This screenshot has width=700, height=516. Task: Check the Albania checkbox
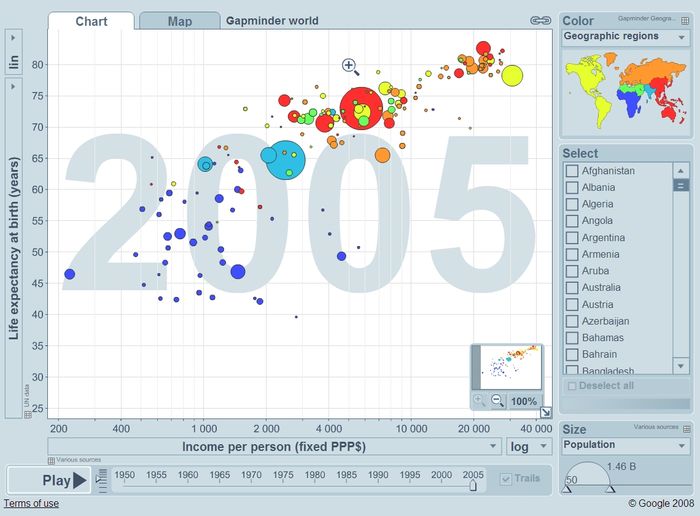click(x=571, y=187)
